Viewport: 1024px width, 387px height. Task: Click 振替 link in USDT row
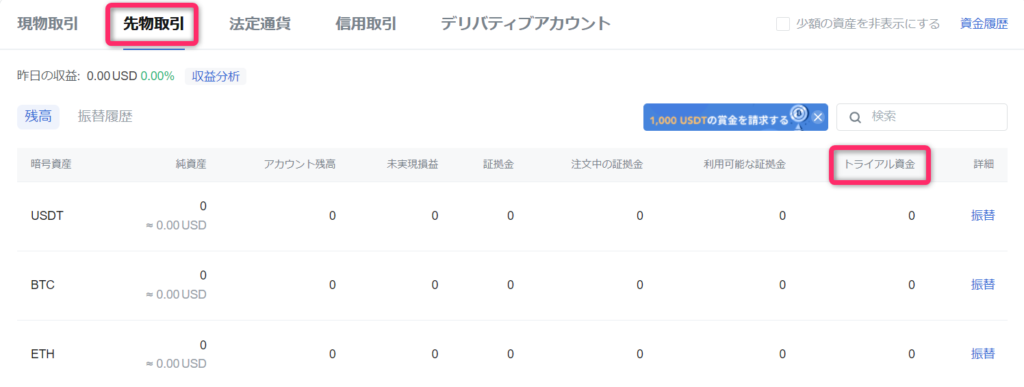tap(983, 215)
